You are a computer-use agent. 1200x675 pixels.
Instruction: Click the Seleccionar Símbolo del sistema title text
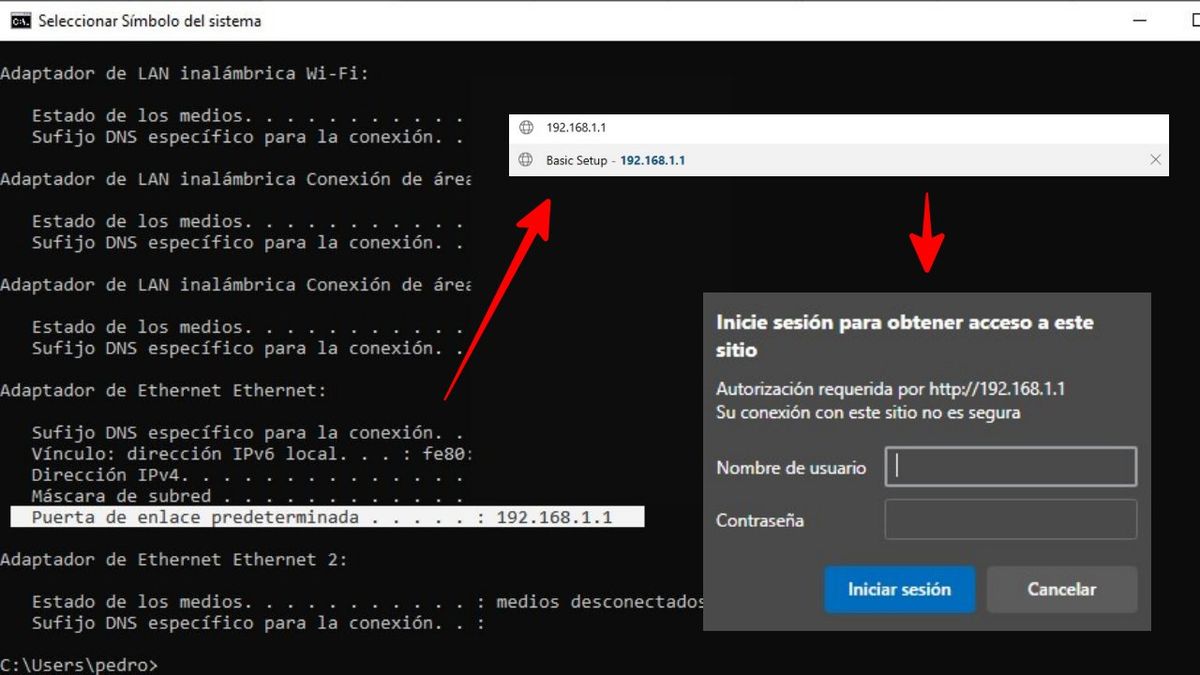(150, 20)
